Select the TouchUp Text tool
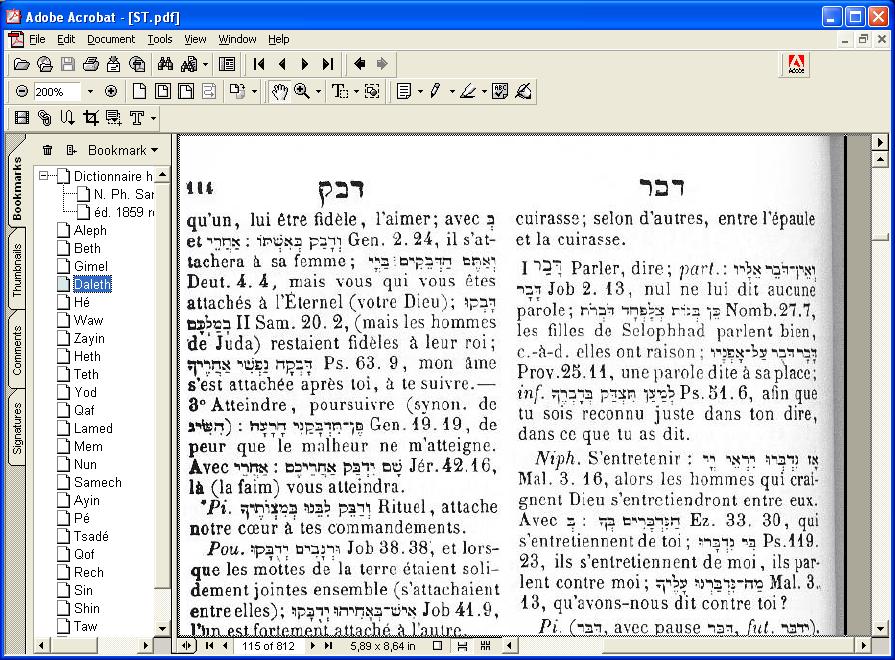 (137, 118)
